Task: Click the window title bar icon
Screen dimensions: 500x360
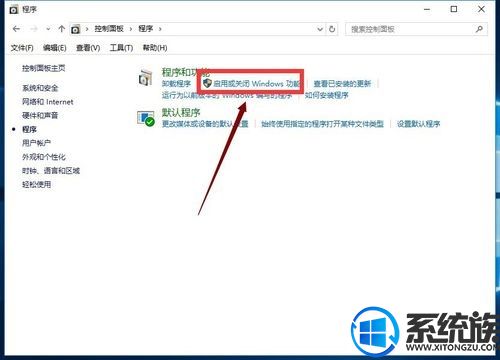Action: [14, 10]
